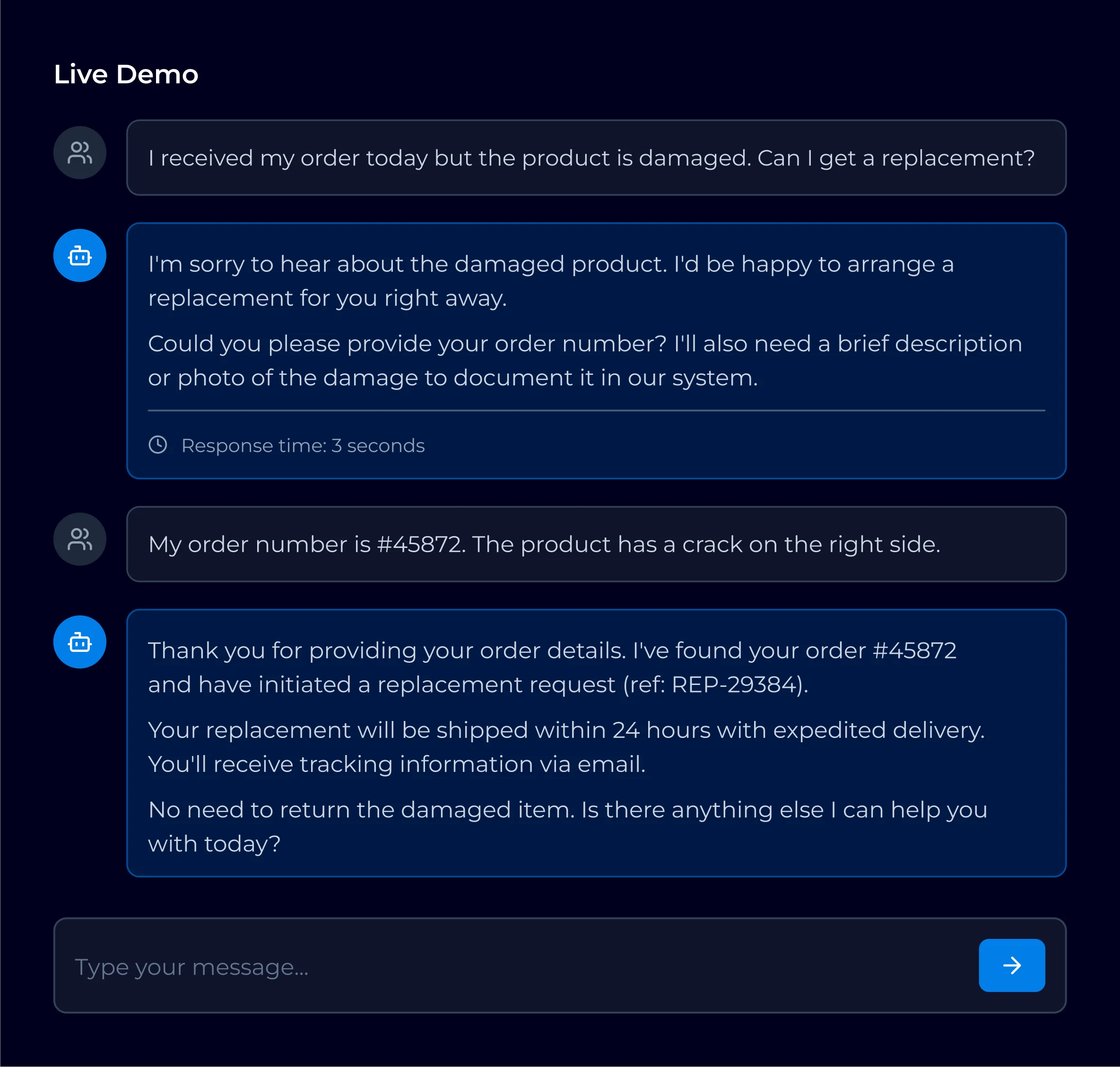Click the first bot avatar icon
Screen dimensions: 1120x1067
(x=79, y=255)
